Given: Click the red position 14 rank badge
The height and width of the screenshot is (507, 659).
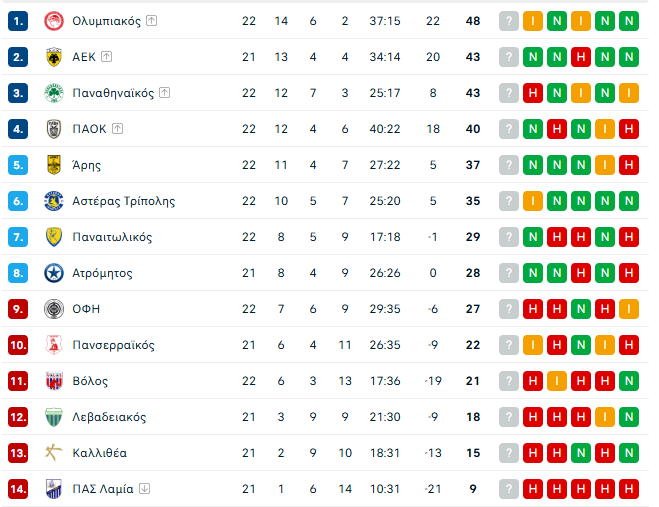Looking at the screenshot, I should 18,489.
